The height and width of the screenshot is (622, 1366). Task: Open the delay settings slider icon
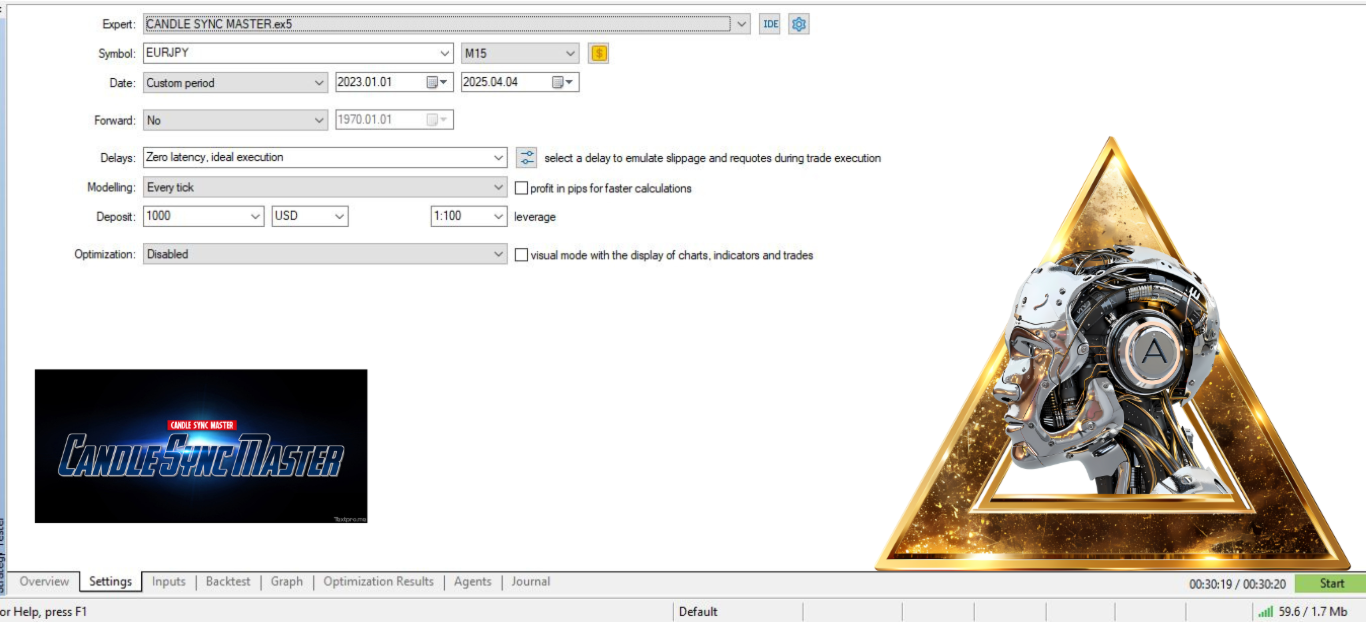click(x=527, y=157)
